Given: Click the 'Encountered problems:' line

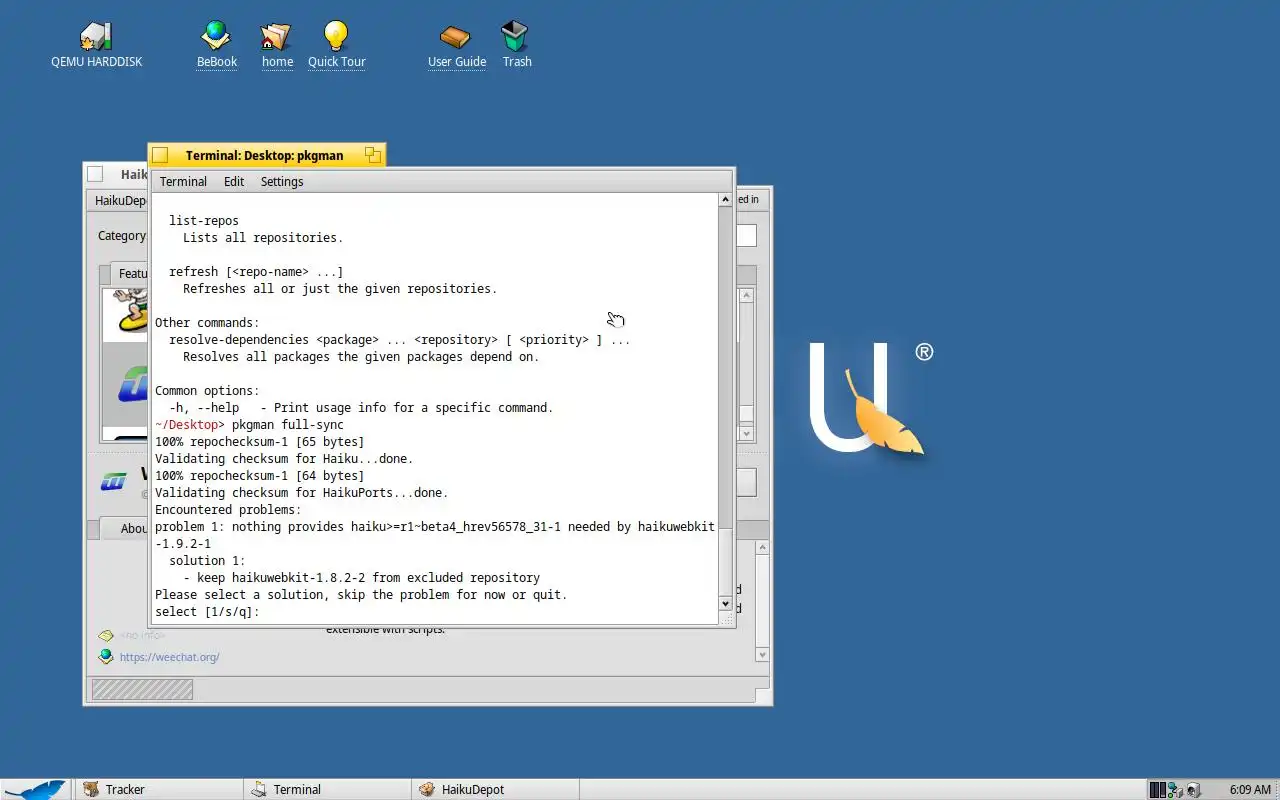Looking at the screenshot, I should point(228,509).
